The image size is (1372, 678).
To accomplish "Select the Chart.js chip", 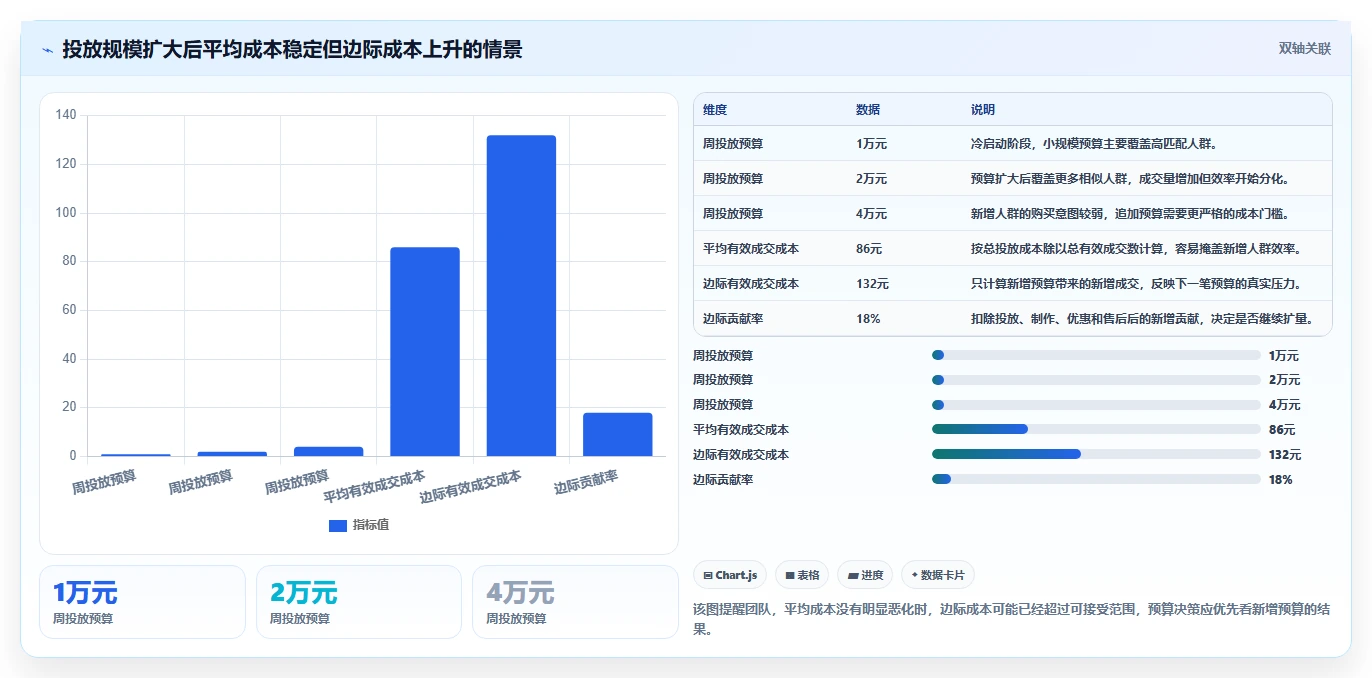I will [730, 575].
